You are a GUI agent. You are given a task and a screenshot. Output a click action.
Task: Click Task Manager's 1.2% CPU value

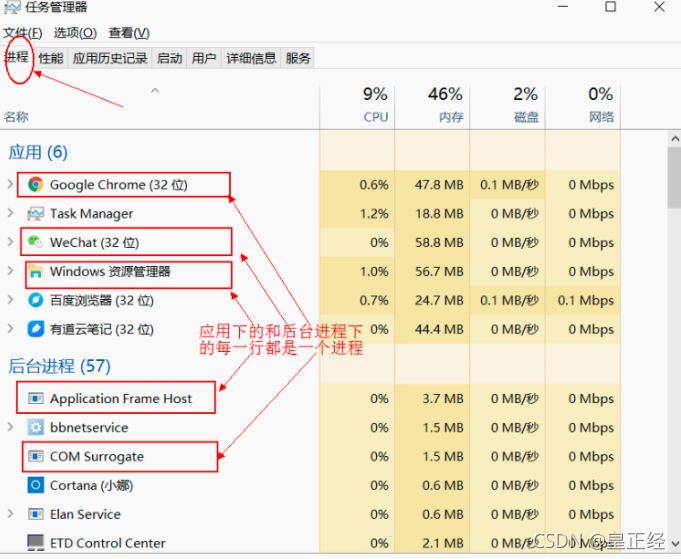[374, 214]
